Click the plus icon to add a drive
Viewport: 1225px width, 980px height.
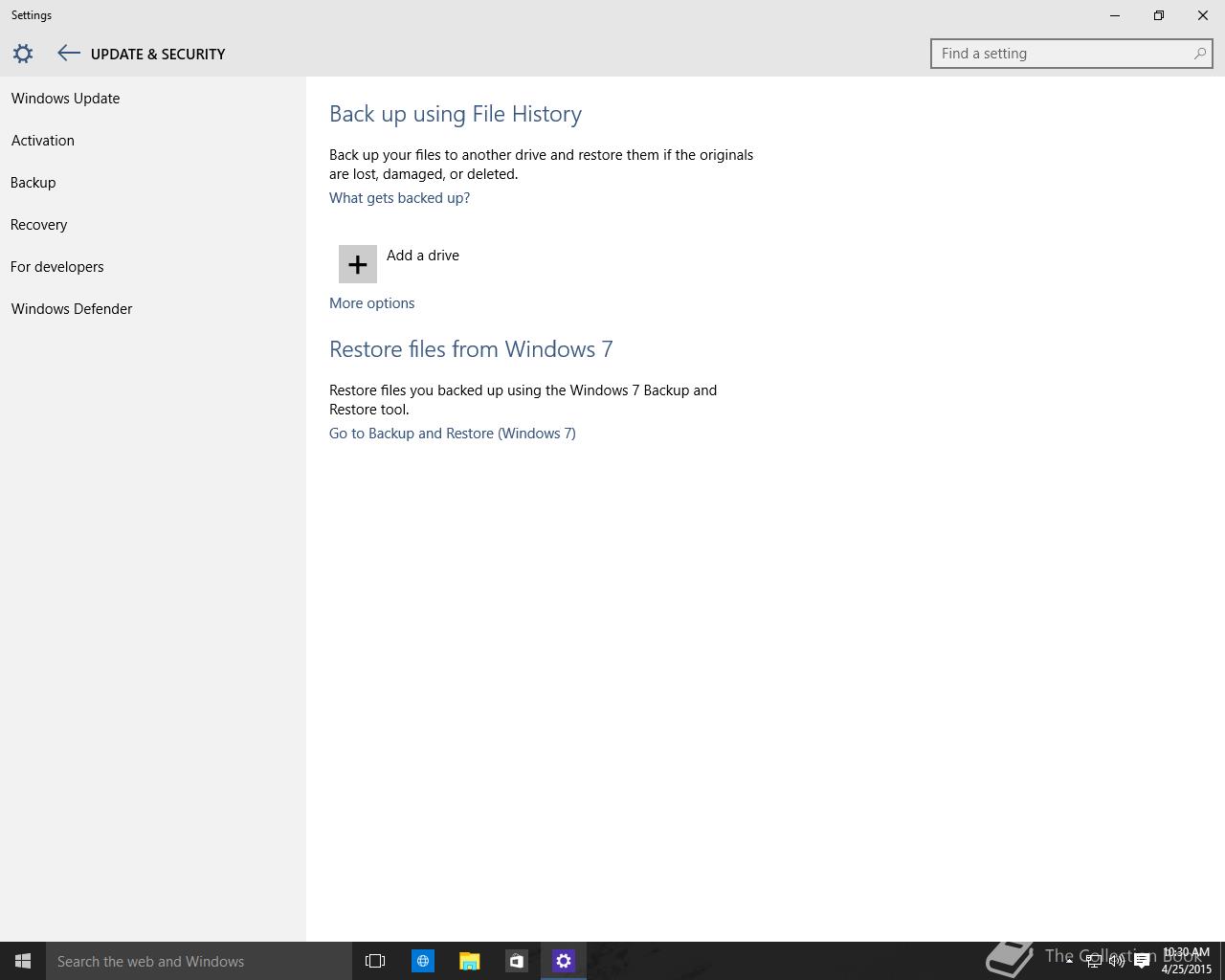click(358, 264)
